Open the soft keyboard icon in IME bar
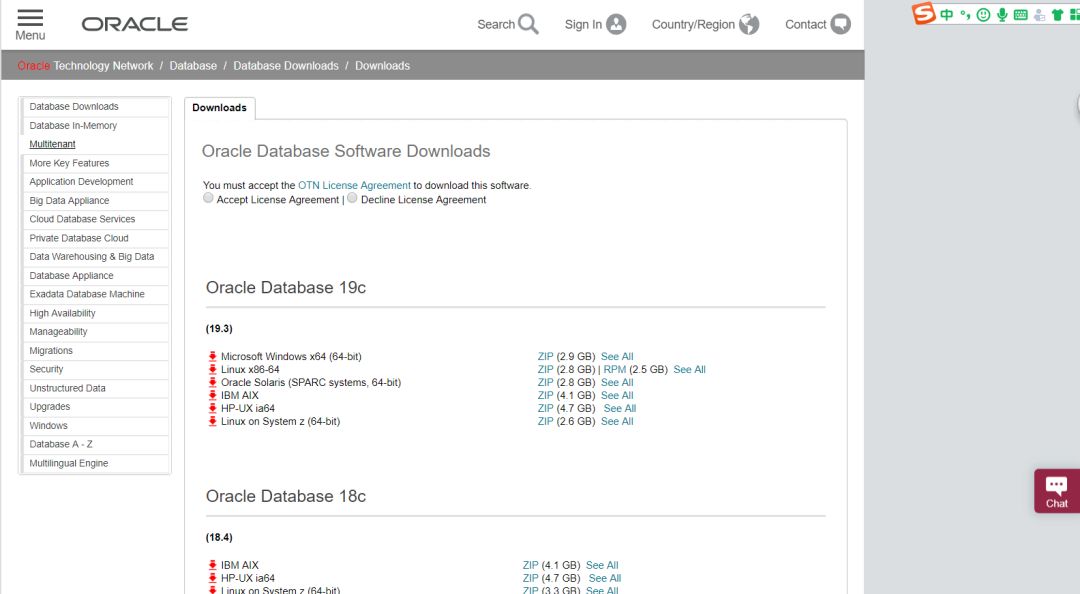The height and width of the screenshot is (594, 1080). click(1021, 14)
